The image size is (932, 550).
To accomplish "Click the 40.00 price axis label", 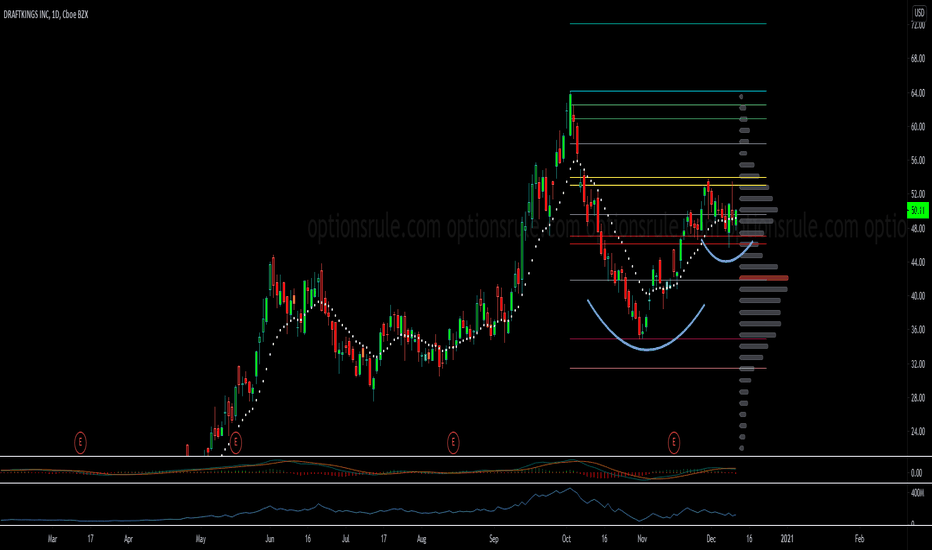I will tap(918, 296).
